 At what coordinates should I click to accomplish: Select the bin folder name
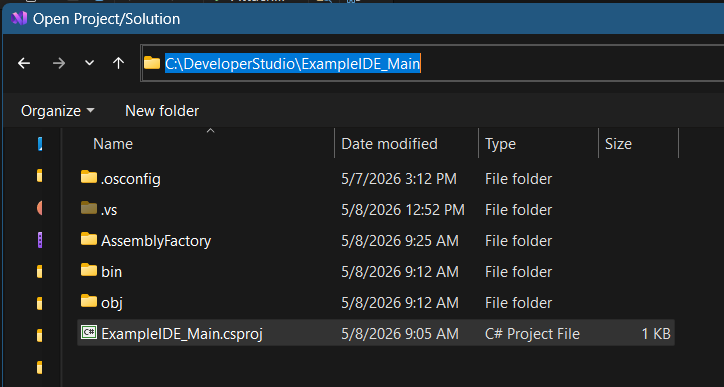(x=111, y=272)
